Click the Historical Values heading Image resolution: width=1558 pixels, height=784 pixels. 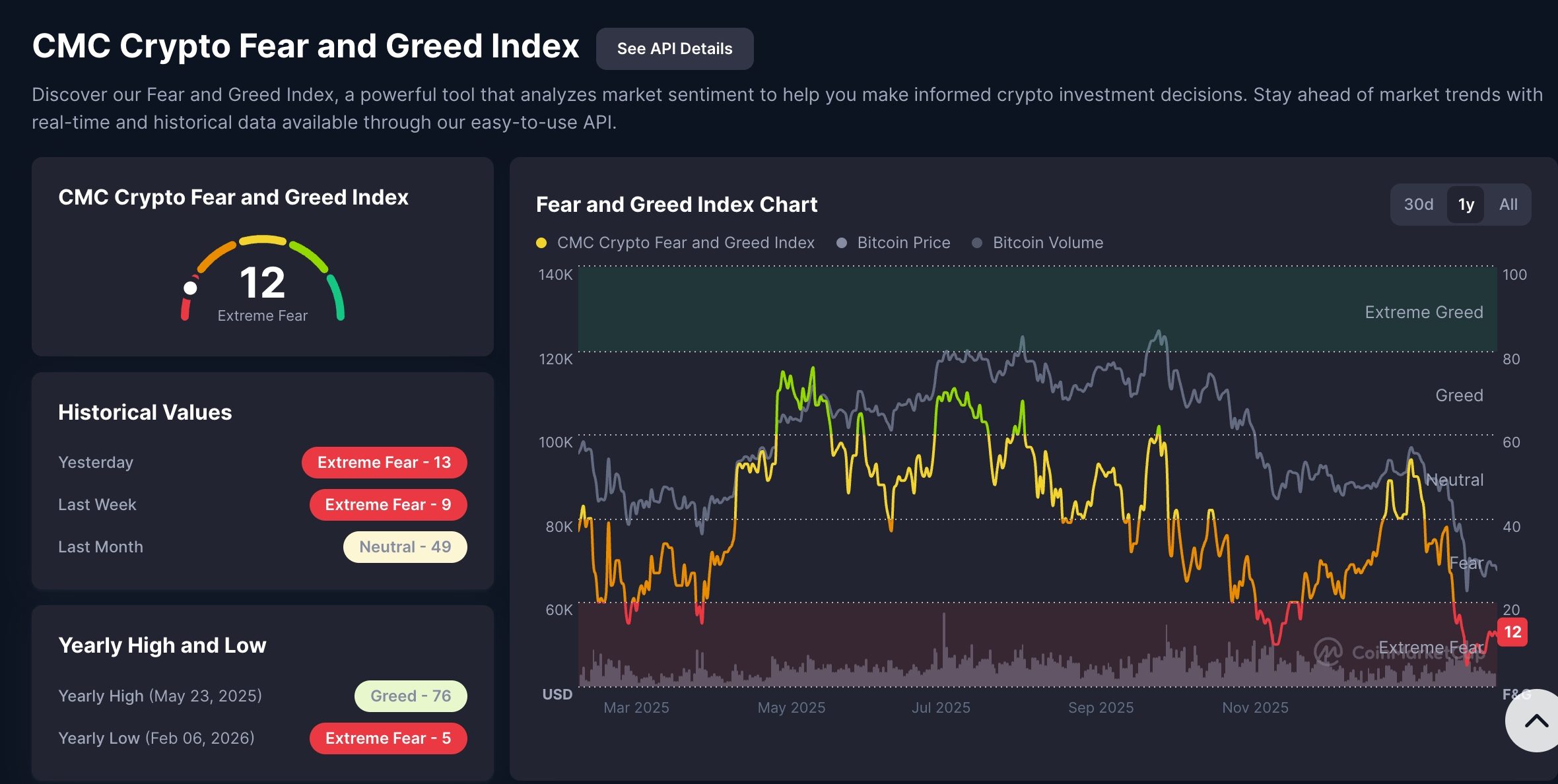pos(145,412)
